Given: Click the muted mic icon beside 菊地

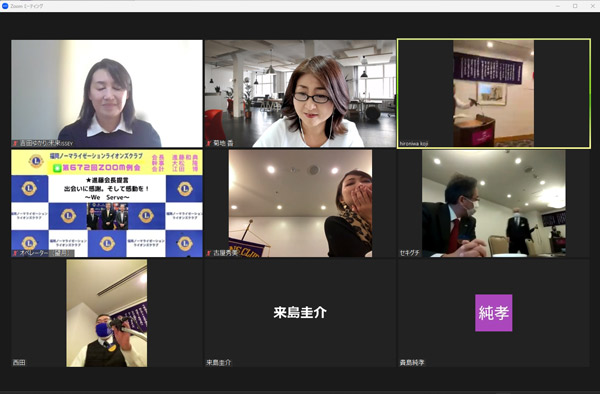Looking at the screenshot, I should click(x=209, y=143).
